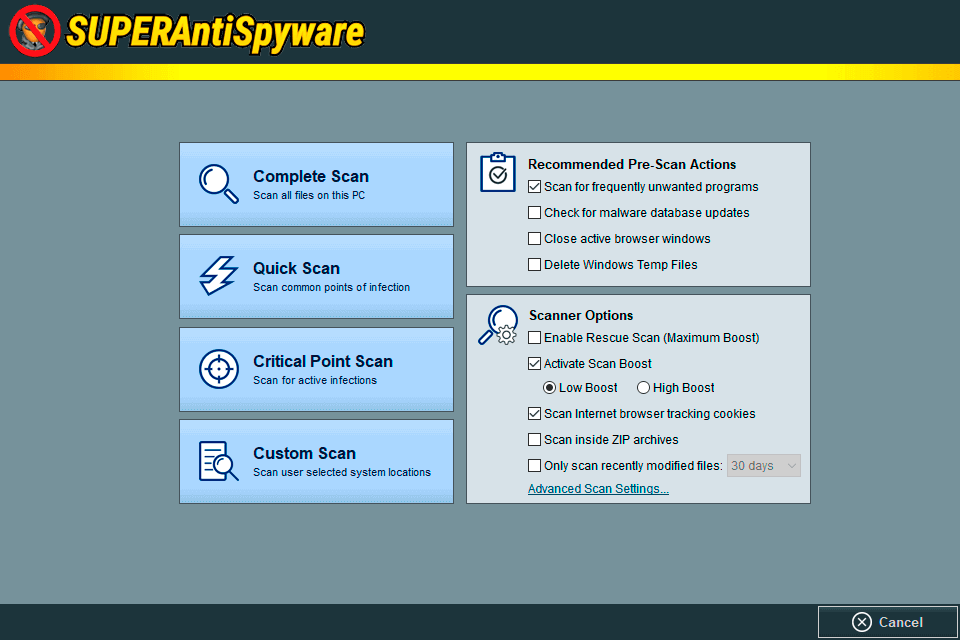This screenshot has width=960, height=640.
Task: Enable Scan inside ZIP archives
Action: tap(534, 440)
